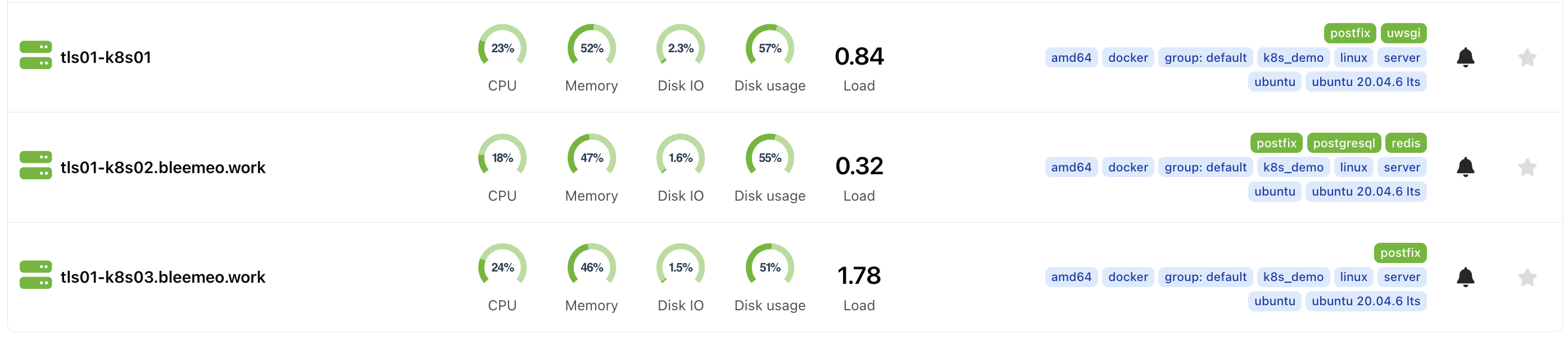1568x344 pixels.
Task: Click the notification bell for tls01-k8s01
Action: tap(1465, 57)
